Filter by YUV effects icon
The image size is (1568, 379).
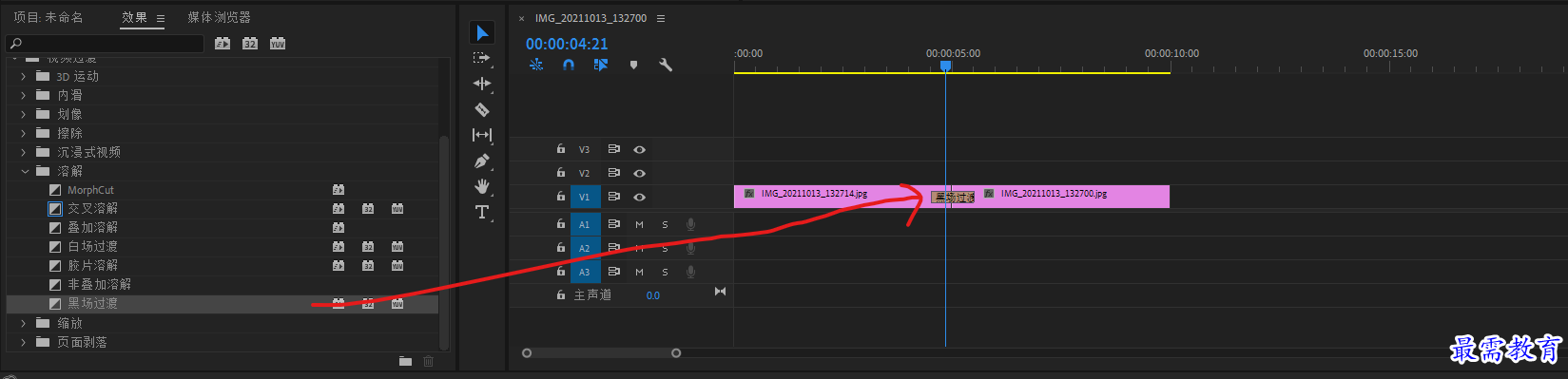point(278,44)
